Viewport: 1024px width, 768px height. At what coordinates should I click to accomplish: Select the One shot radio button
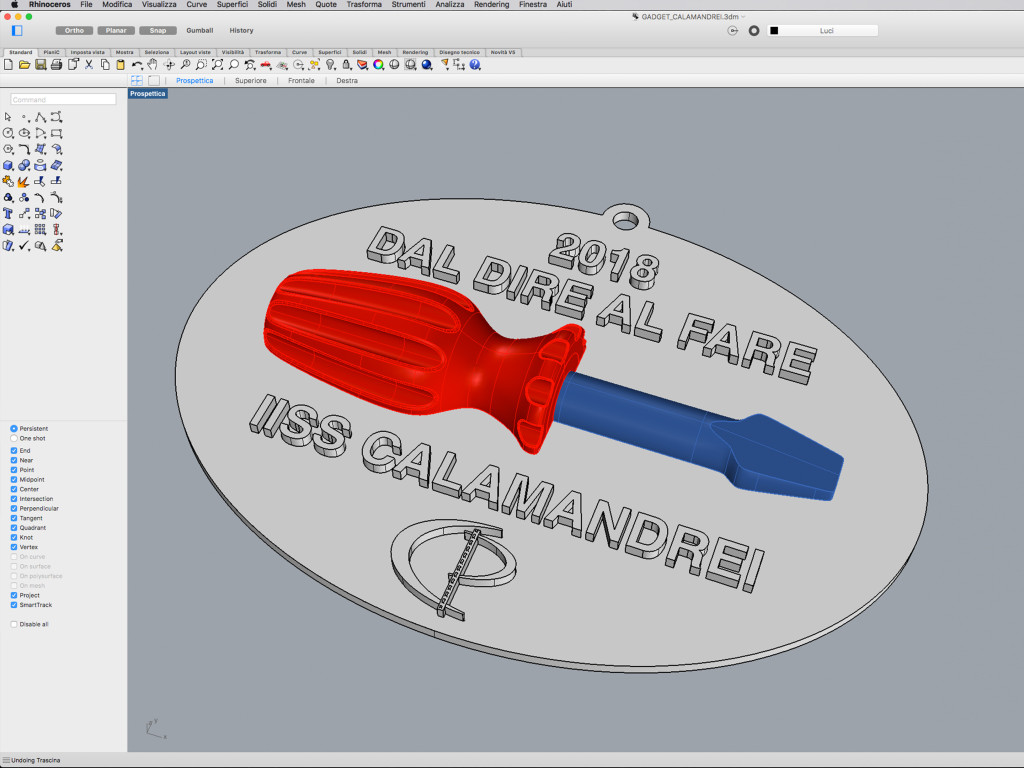14,438
